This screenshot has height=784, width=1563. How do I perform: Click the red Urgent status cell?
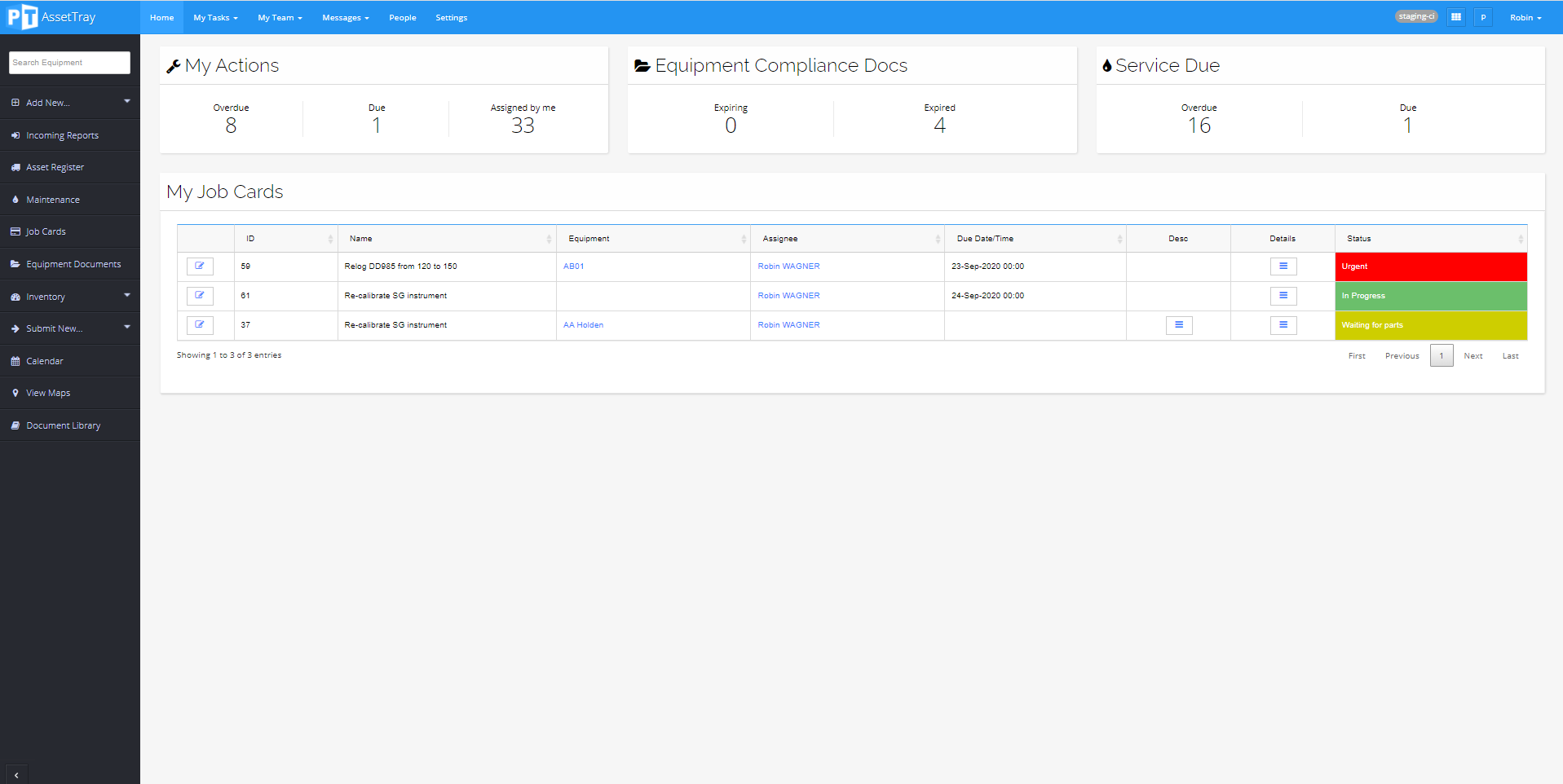pyautogui.click(x=1430, y=266)
